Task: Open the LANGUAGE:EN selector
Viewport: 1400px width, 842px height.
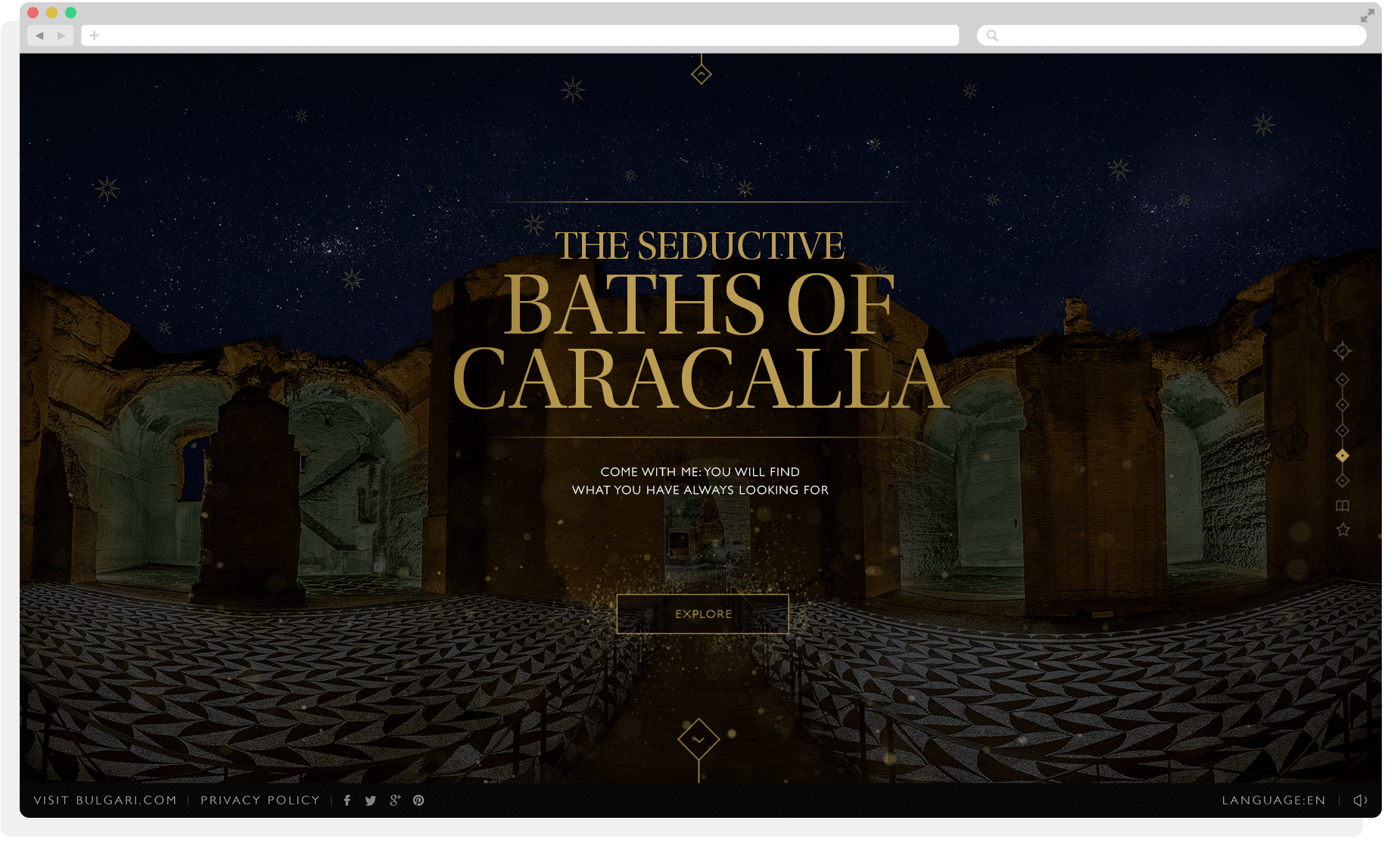Action: (x=1274, y=800)
